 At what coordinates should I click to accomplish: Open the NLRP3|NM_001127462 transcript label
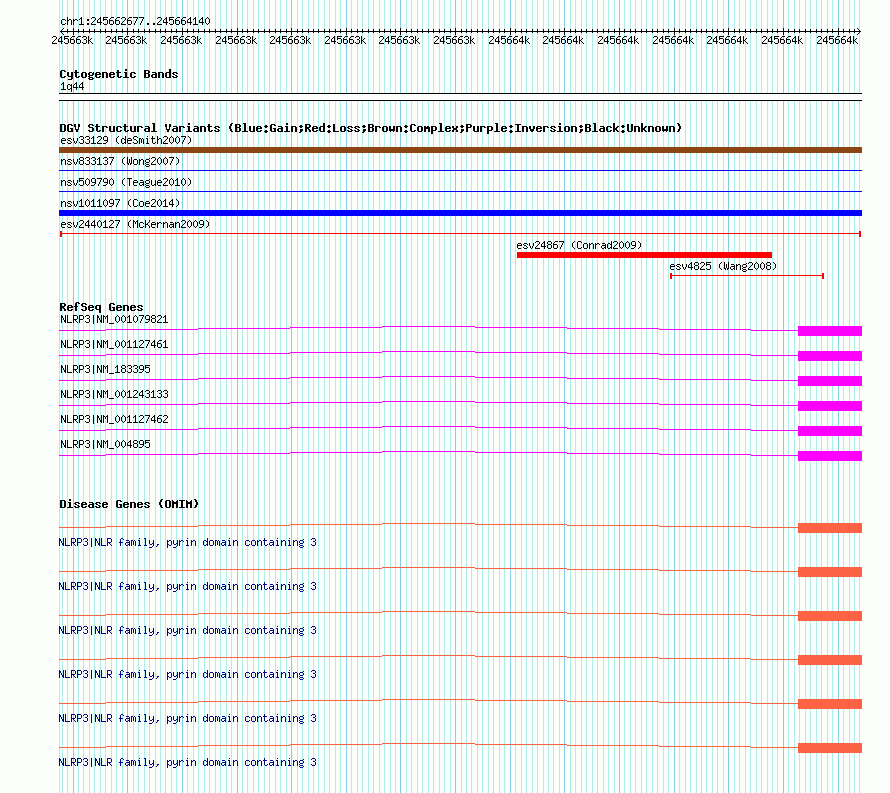pyautogui.click(x=114, y=419)
